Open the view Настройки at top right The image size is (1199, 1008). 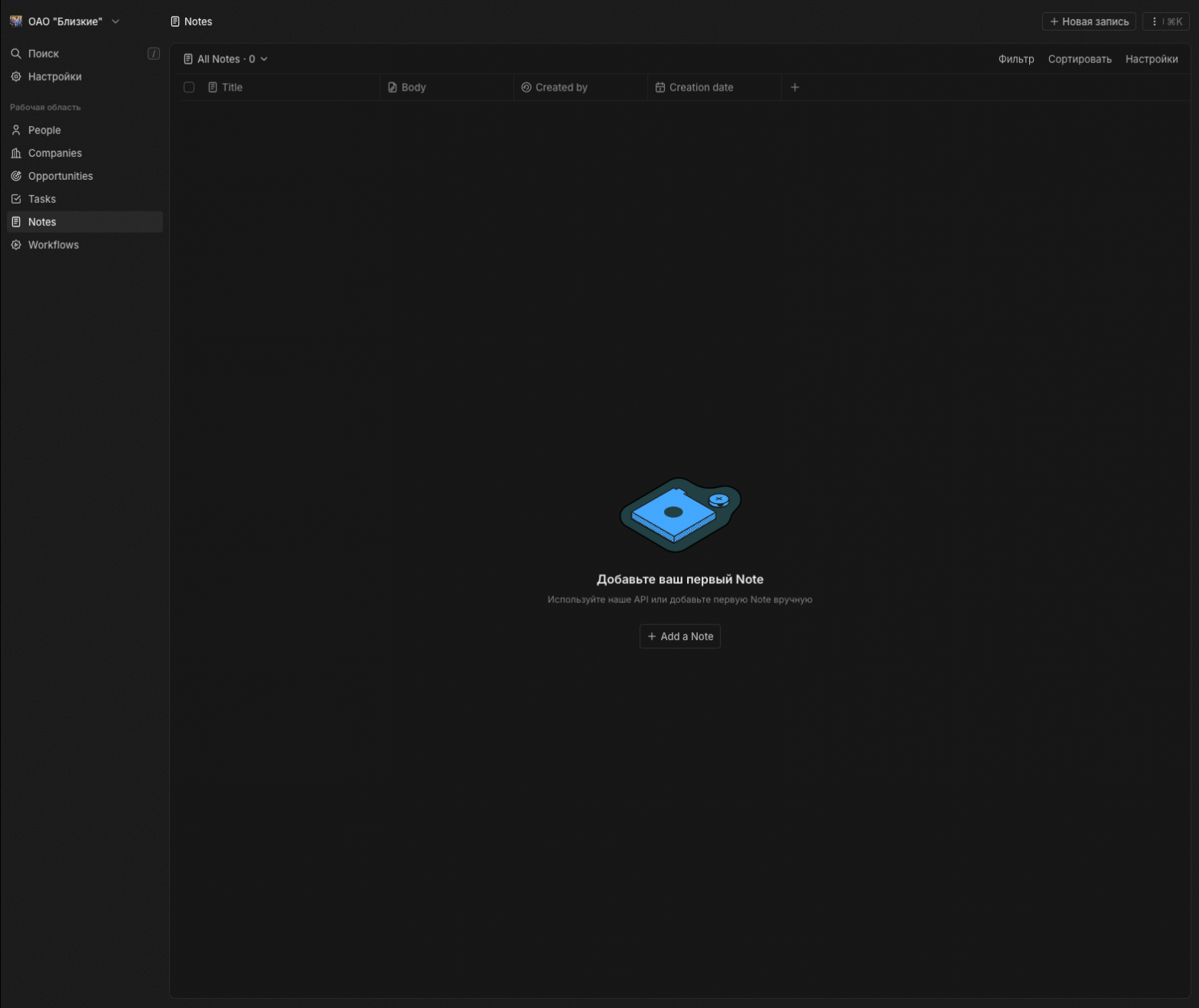coord(1151,59)
